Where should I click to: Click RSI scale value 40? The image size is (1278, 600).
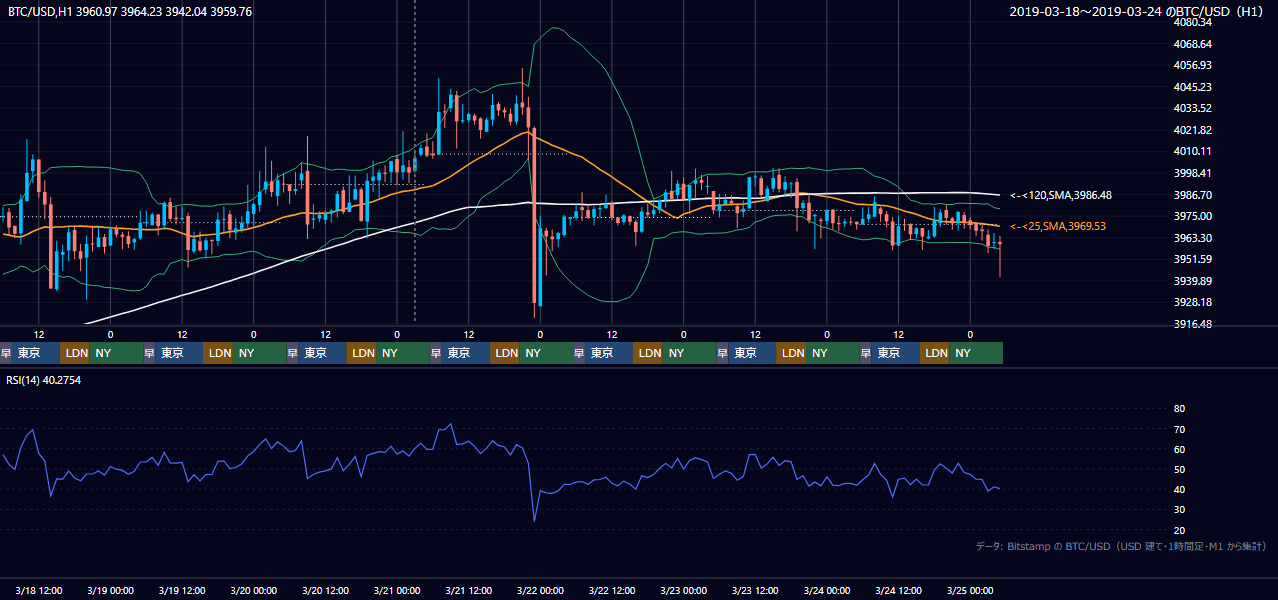pyautogui.click(x=1179, y=489)
